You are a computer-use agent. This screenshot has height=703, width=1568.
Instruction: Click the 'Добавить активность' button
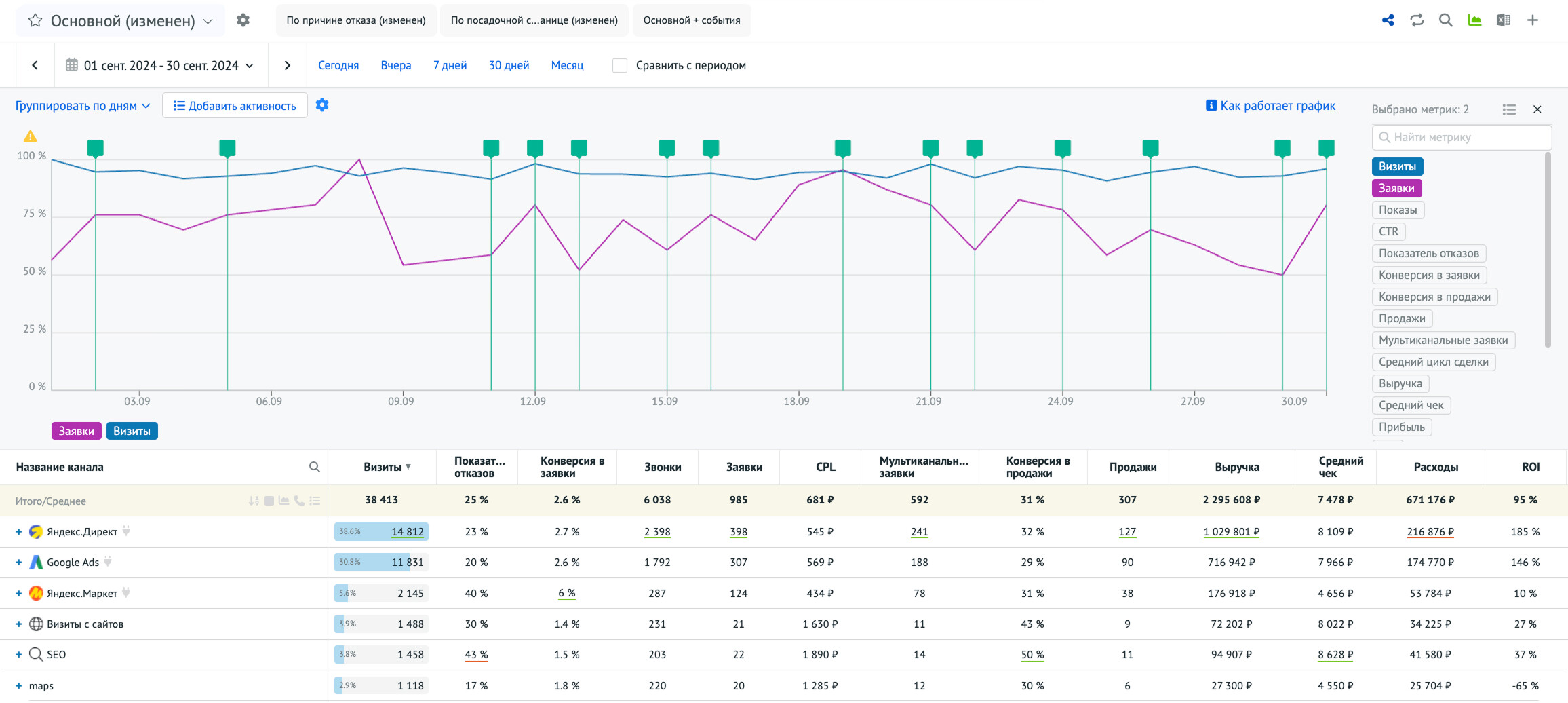coord(235,106)
